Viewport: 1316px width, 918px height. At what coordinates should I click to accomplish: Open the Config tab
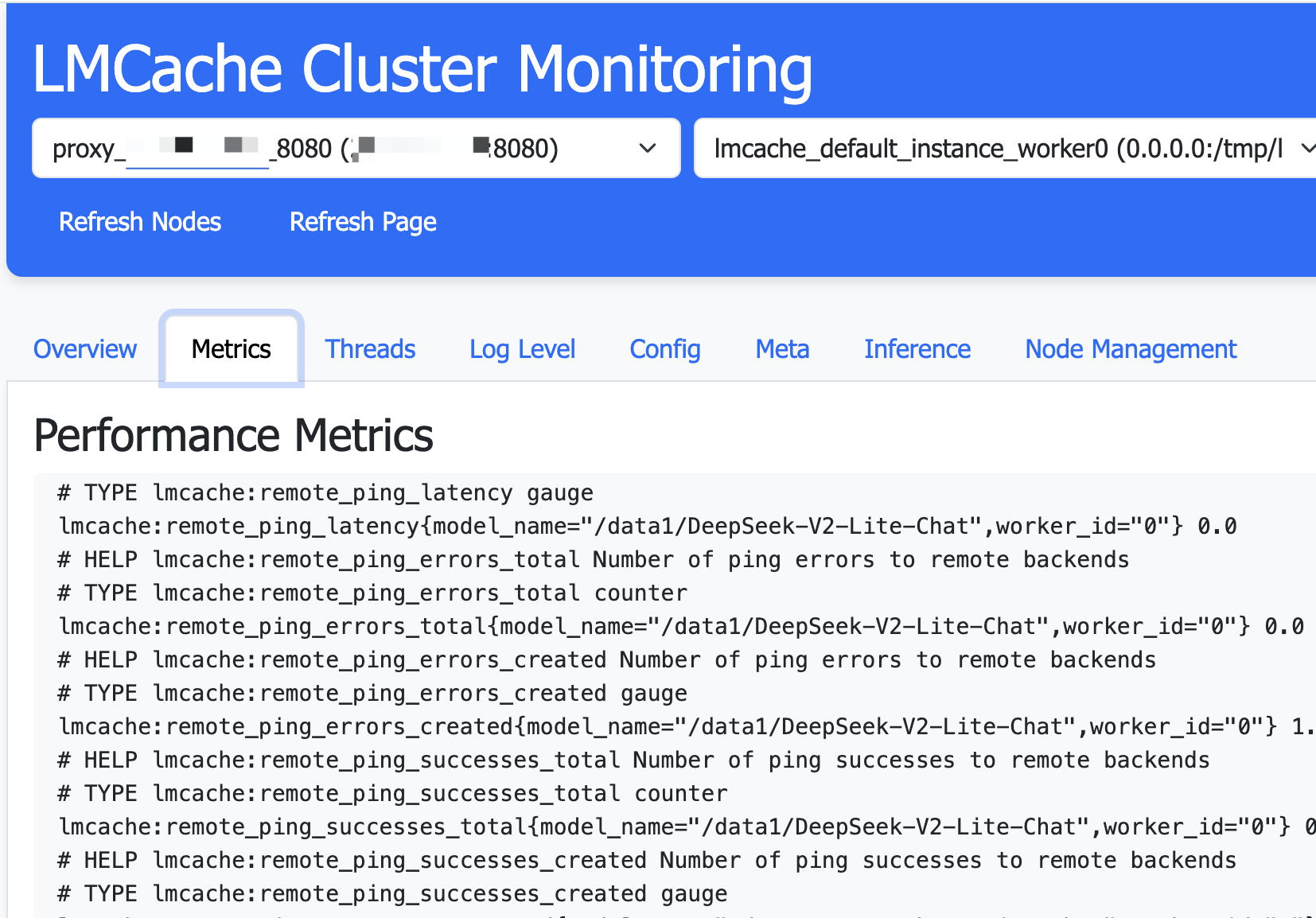click(x=665, y=348)
